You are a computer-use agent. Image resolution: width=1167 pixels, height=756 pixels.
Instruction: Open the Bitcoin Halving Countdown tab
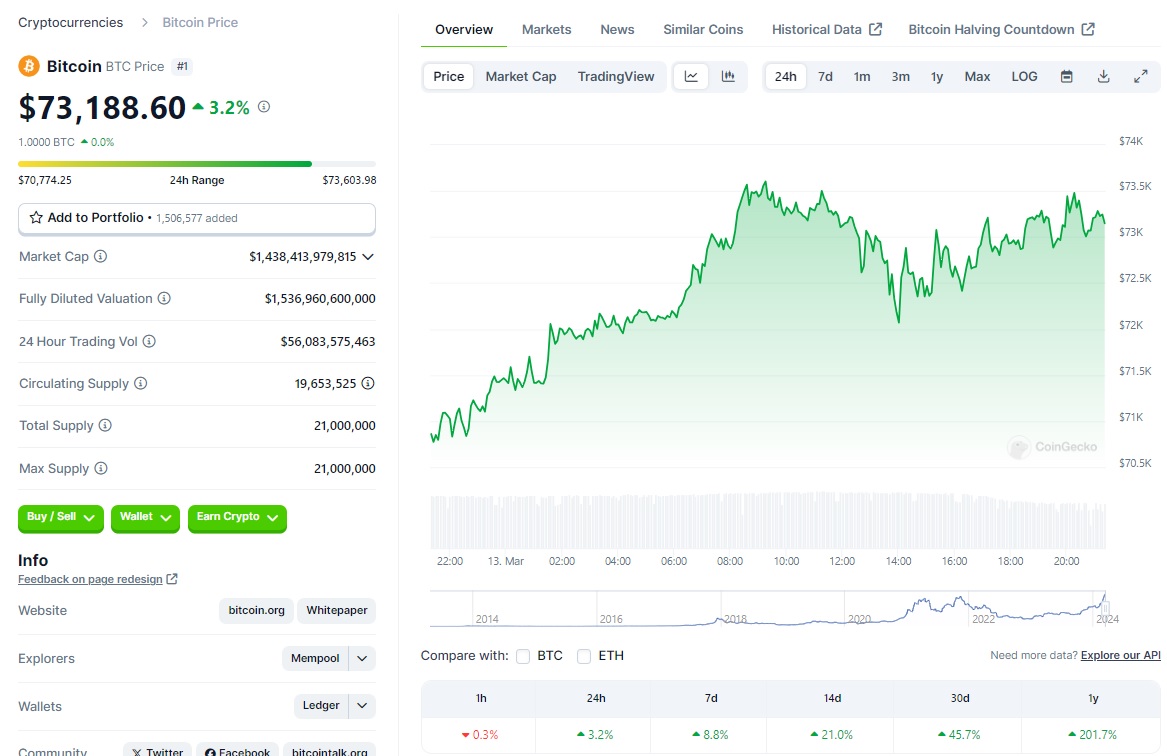tap(1001, 30)
